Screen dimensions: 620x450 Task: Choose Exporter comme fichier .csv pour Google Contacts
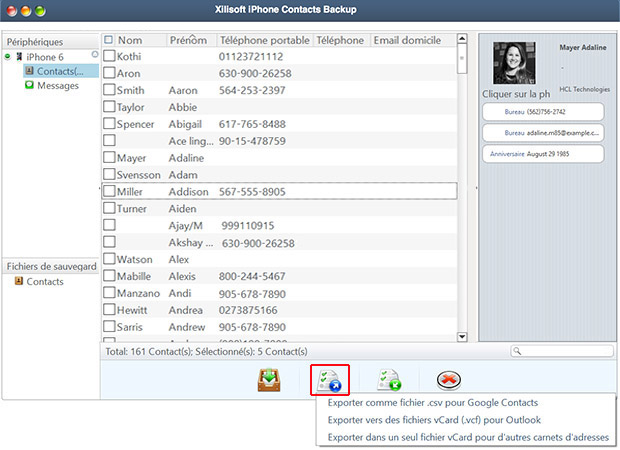click(433, 403)
